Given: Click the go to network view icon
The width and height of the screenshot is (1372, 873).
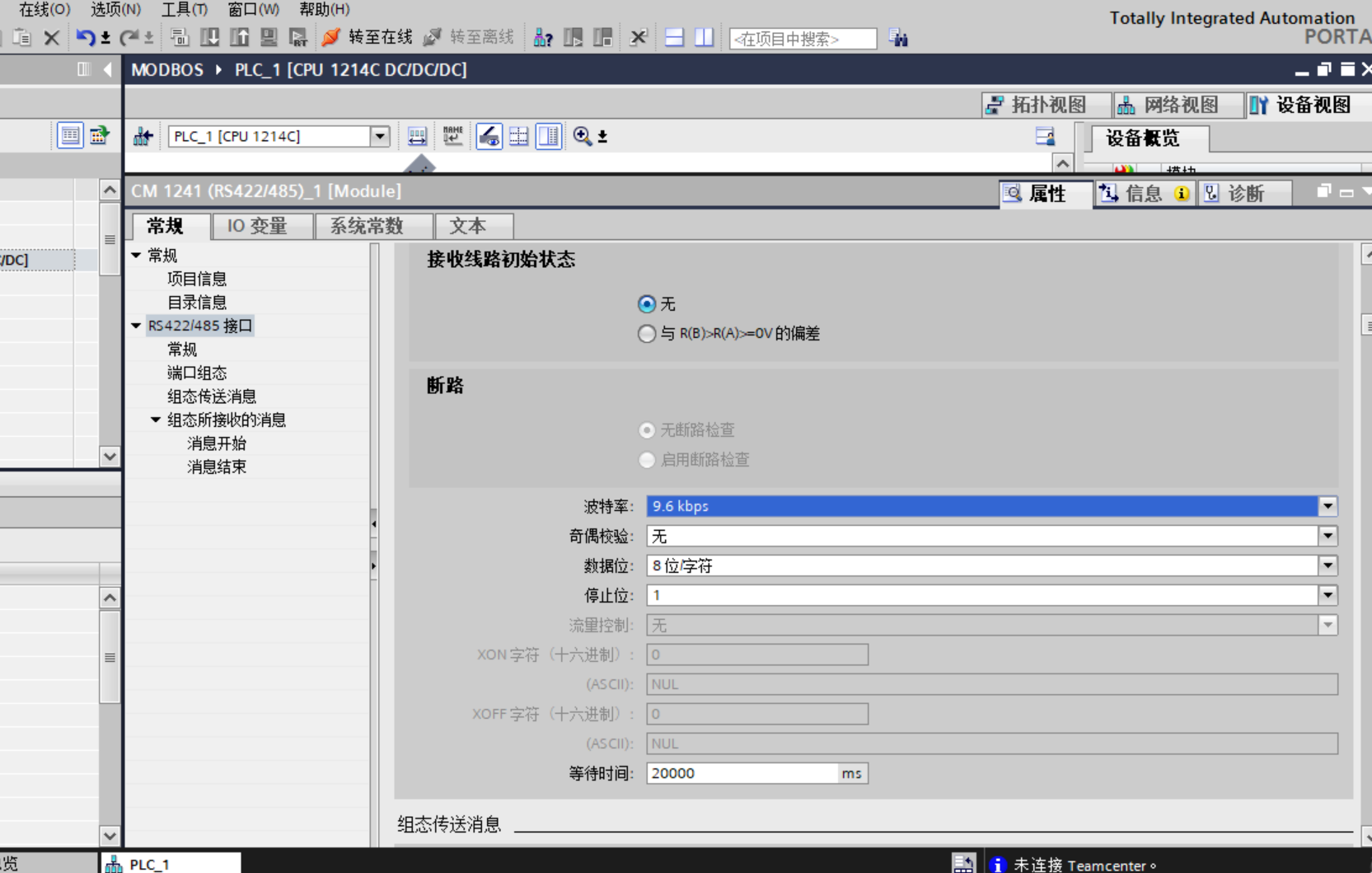Looking at the screenshot, I should tap(143, 136).
